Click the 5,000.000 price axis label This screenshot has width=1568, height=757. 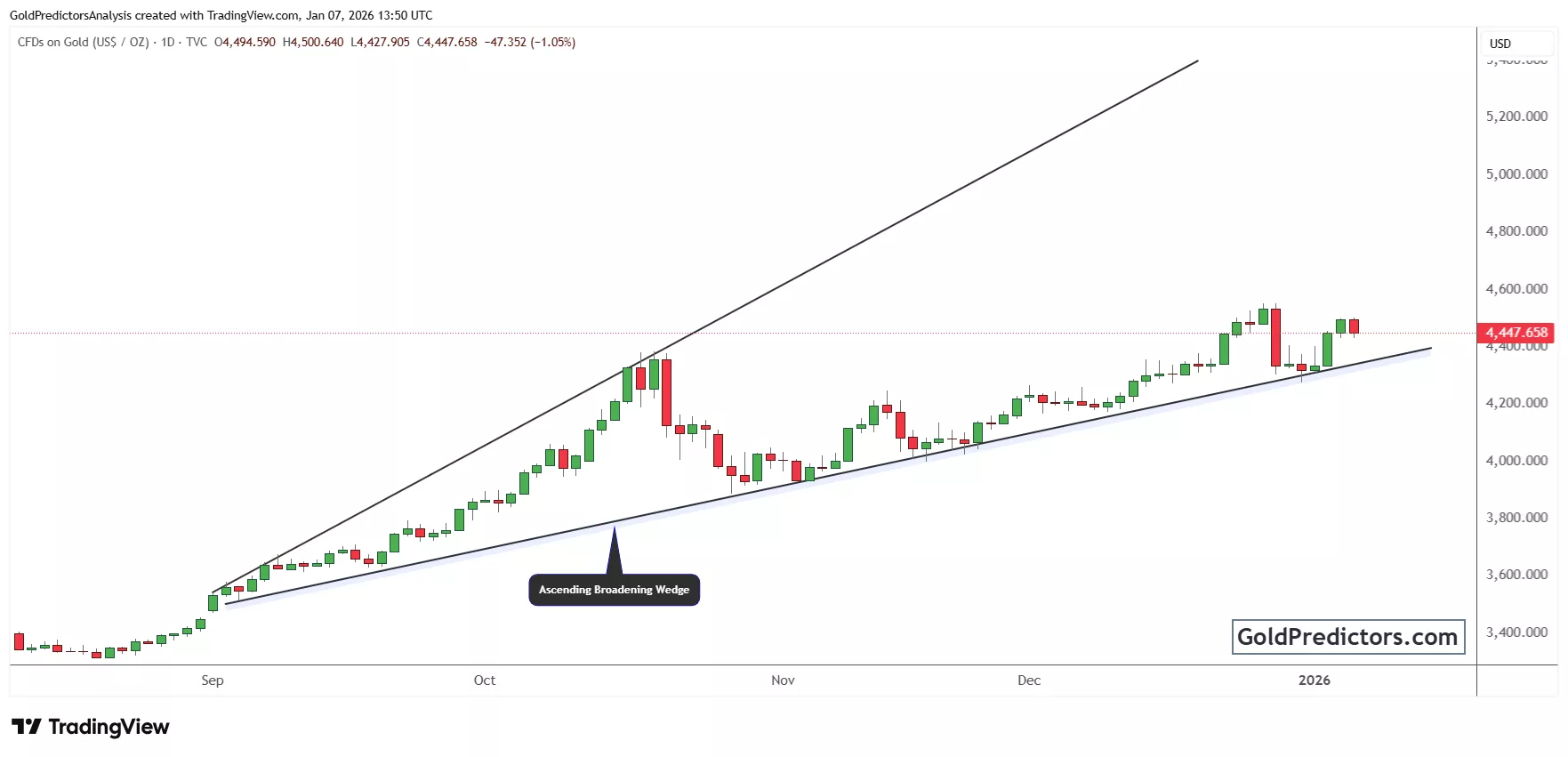(x=1516, y=173)
